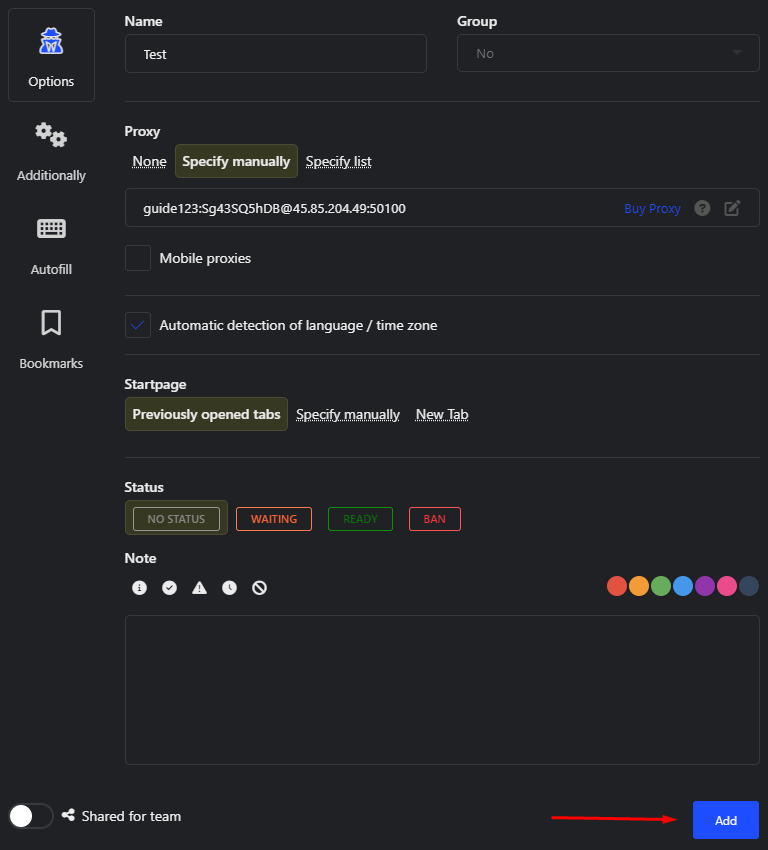Viewport: 768px width, 850px height.
Task: Pick the blue note color swatch
Action: 683,586
